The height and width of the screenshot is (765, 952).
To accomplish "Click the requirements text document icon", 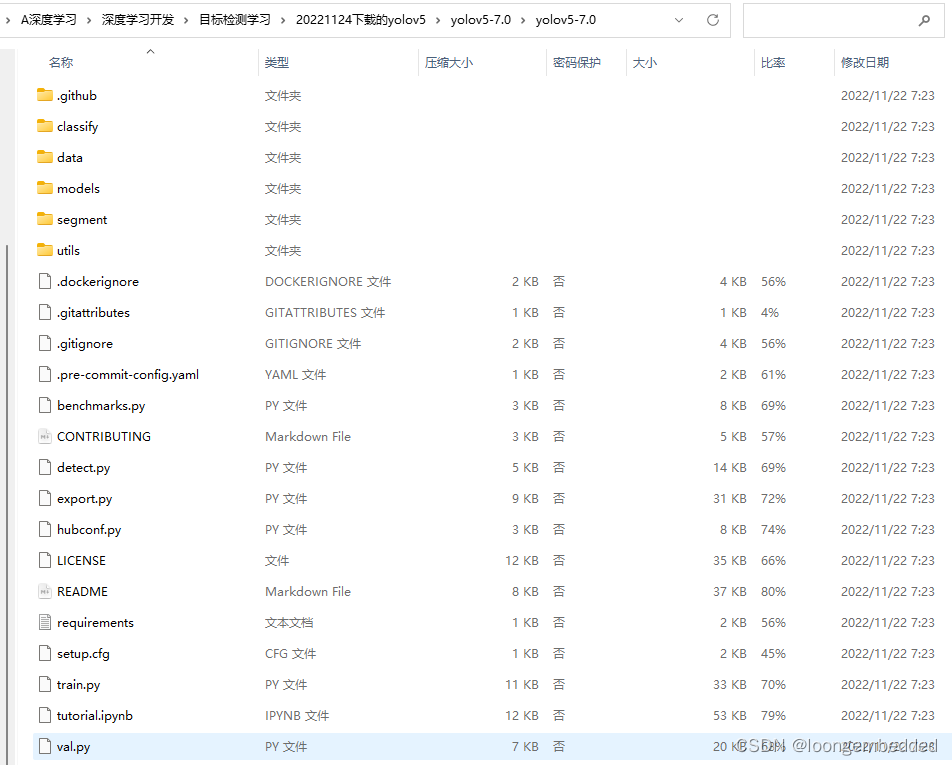I will point(44,622).
